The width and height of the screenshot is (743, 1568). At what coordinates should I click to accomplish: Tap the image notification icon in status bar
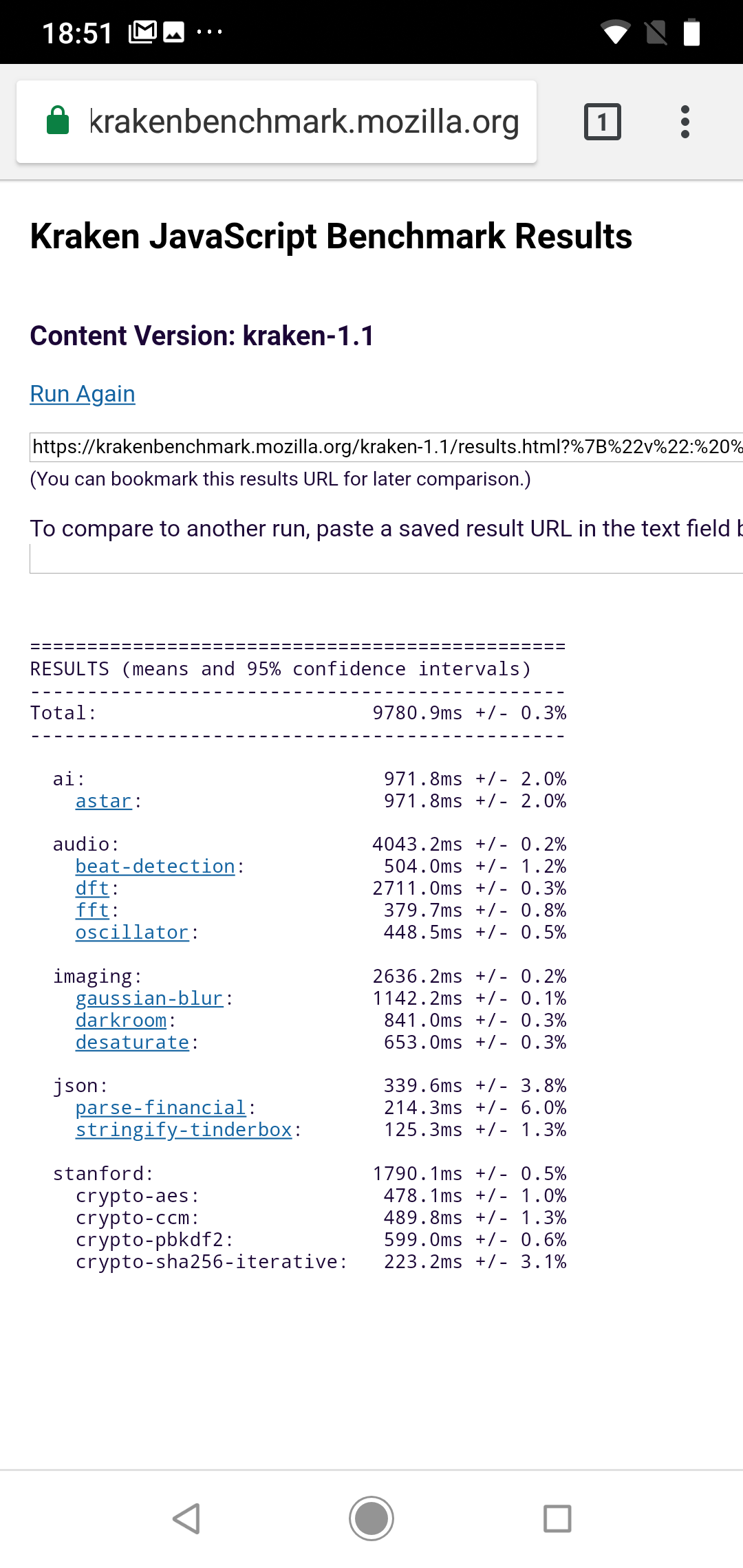(174, 32)
